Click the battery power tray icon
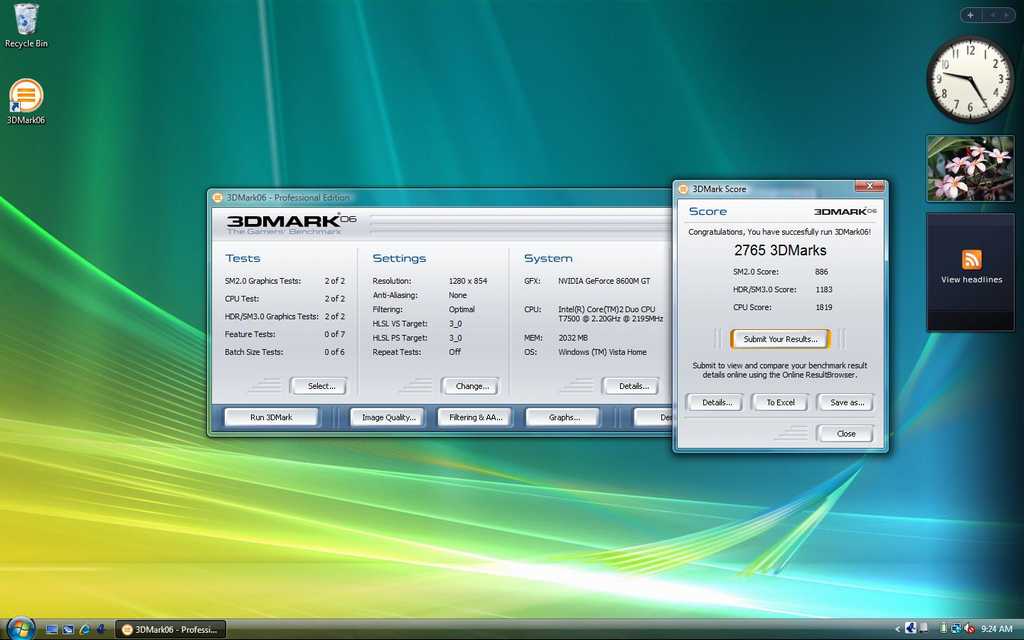Image resolution: width=1024 pixels, height=640 pixels. [944, 629]
